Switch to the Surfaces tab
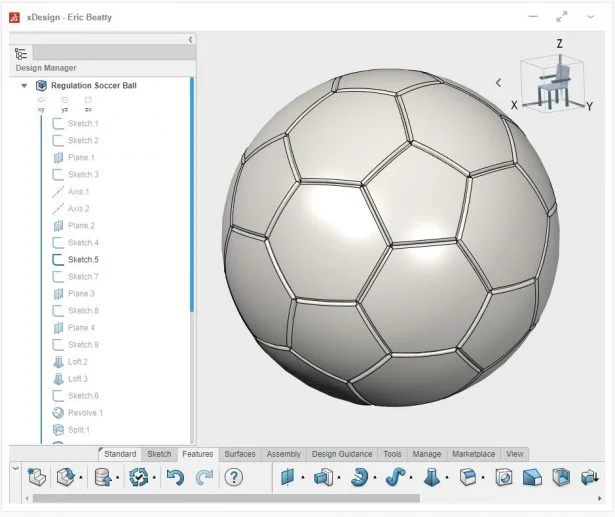615x517 pixels. tap(239, 454)
